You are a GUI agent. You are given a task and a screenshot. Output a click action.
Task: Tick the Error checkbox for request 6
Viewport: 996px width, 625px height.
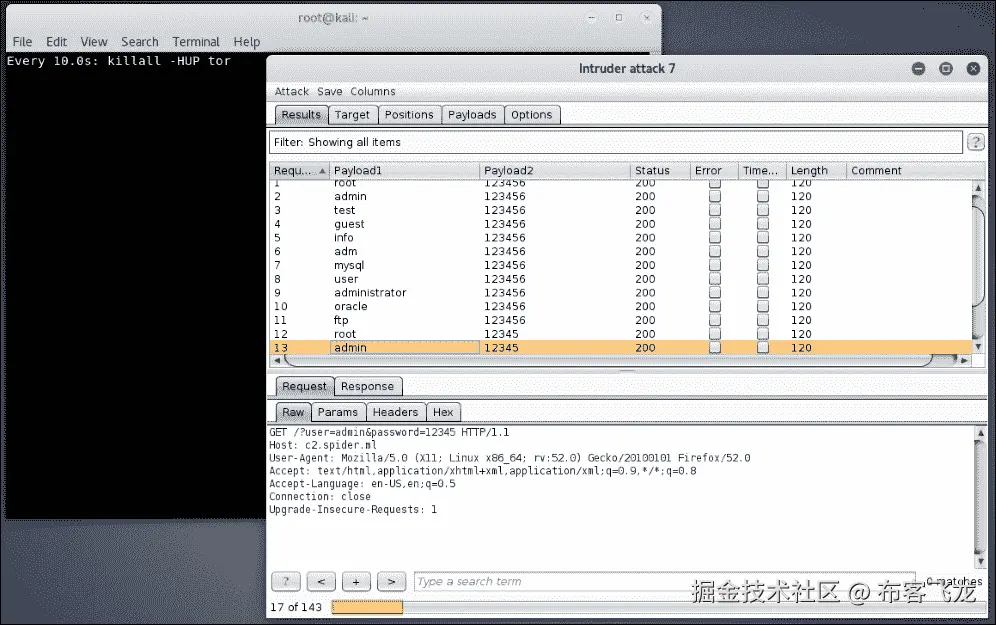click(715, 252)
